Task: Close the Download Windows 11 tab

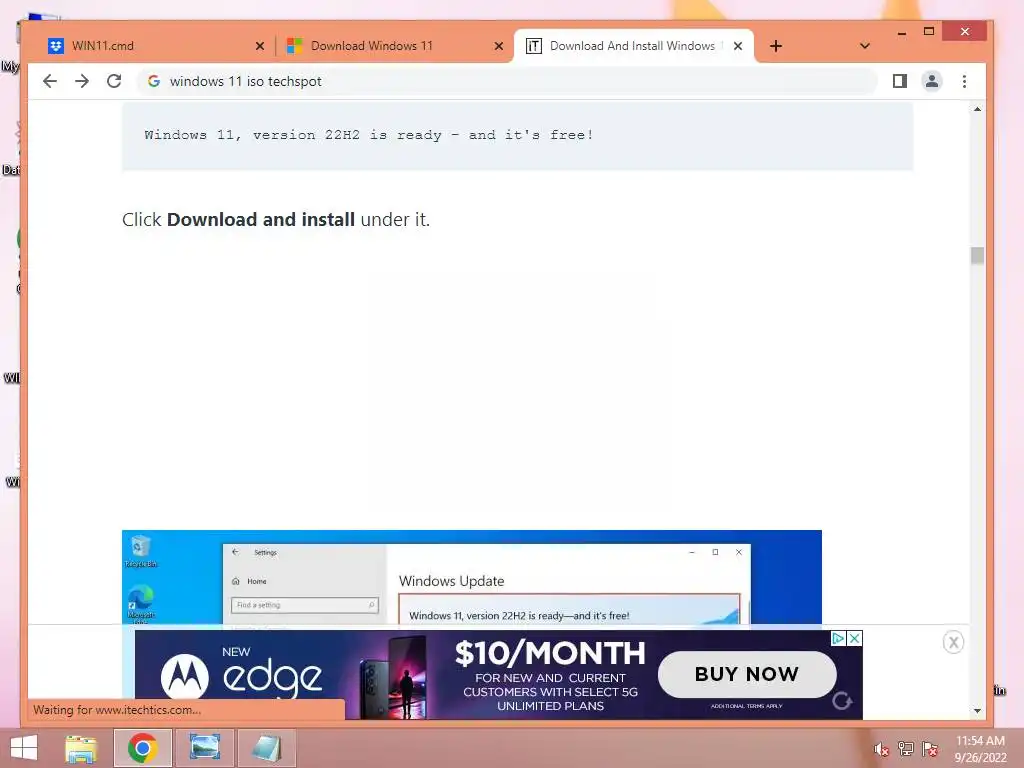Action: coord(499,46)
